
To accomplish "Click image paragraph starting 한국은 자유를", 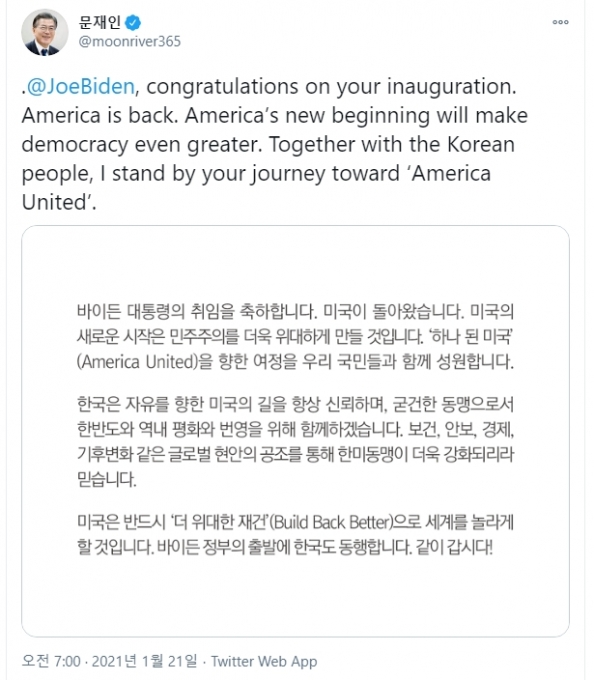I will tap(295, 441).
